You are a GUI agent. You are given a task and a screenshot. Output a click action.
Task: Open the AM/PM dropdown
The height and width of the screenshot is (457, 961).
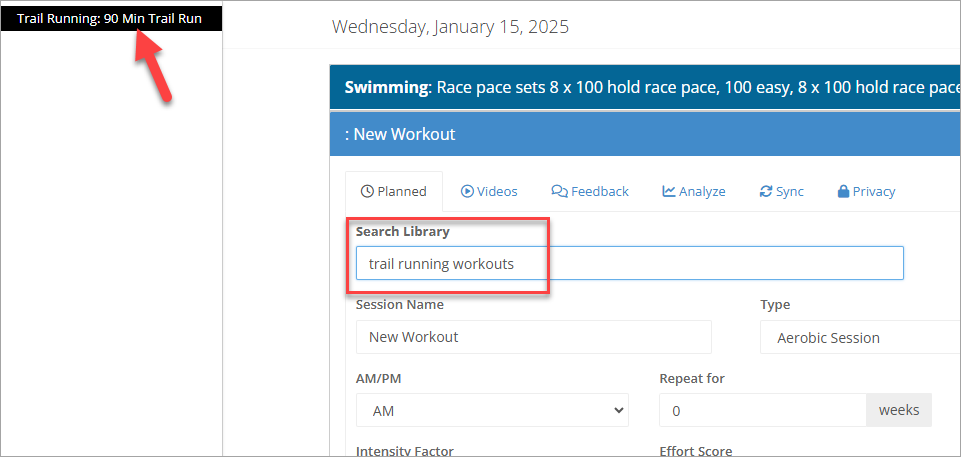point(492,410)
